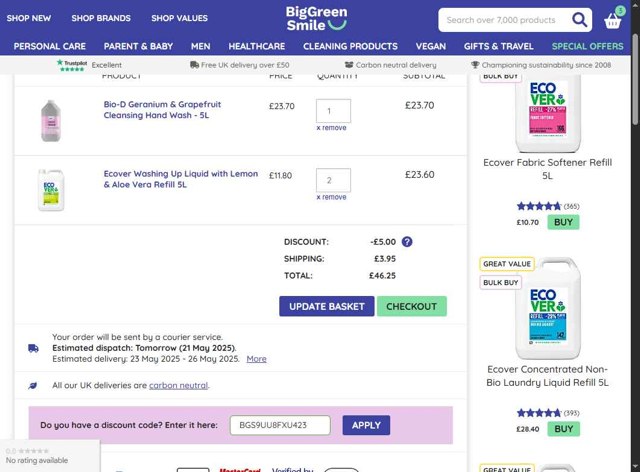Click the Update Basket button

pos(327,306)
